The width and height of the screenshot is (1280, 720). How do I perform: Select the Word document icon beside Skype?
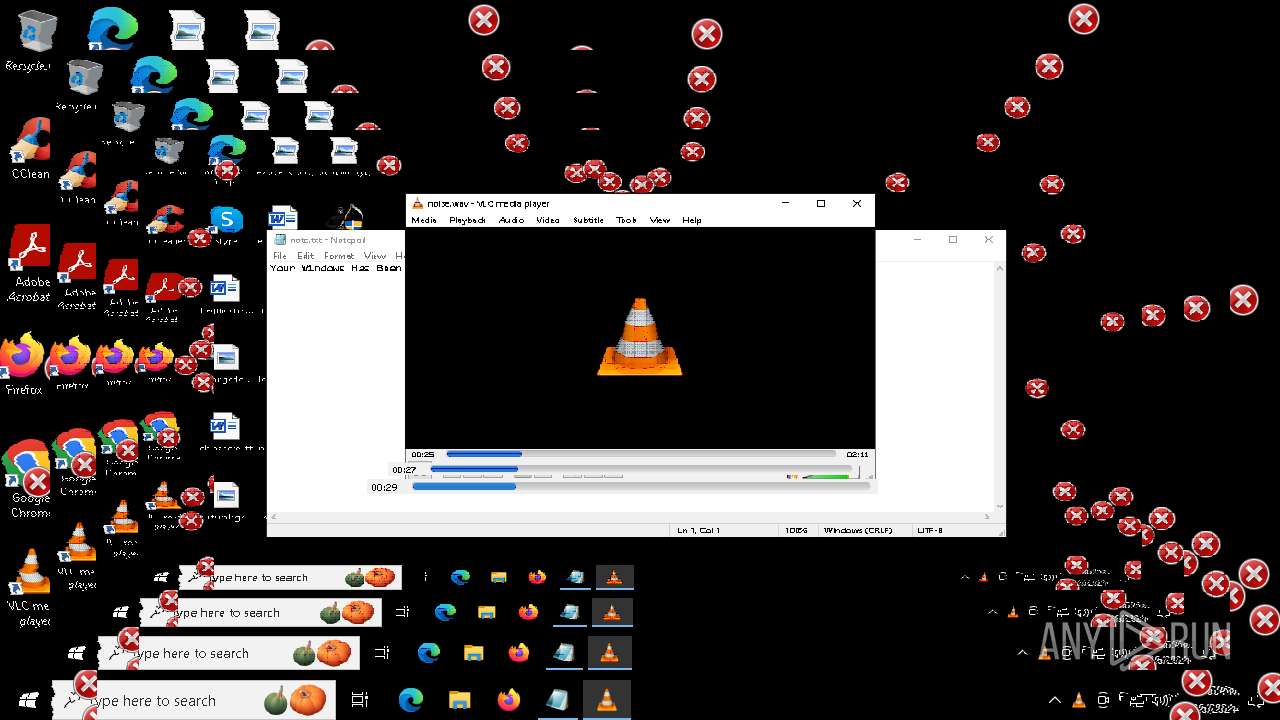[283, 219]
